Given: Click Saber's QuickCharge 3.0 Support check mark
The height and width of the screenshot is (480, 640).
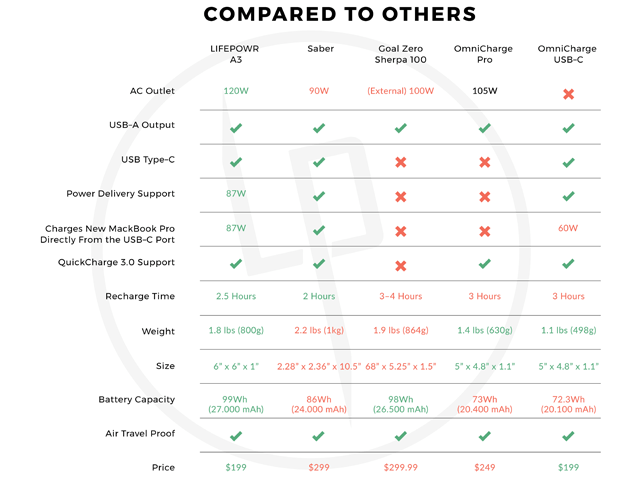Looking at the screenshot, I should tap(319, 264).
